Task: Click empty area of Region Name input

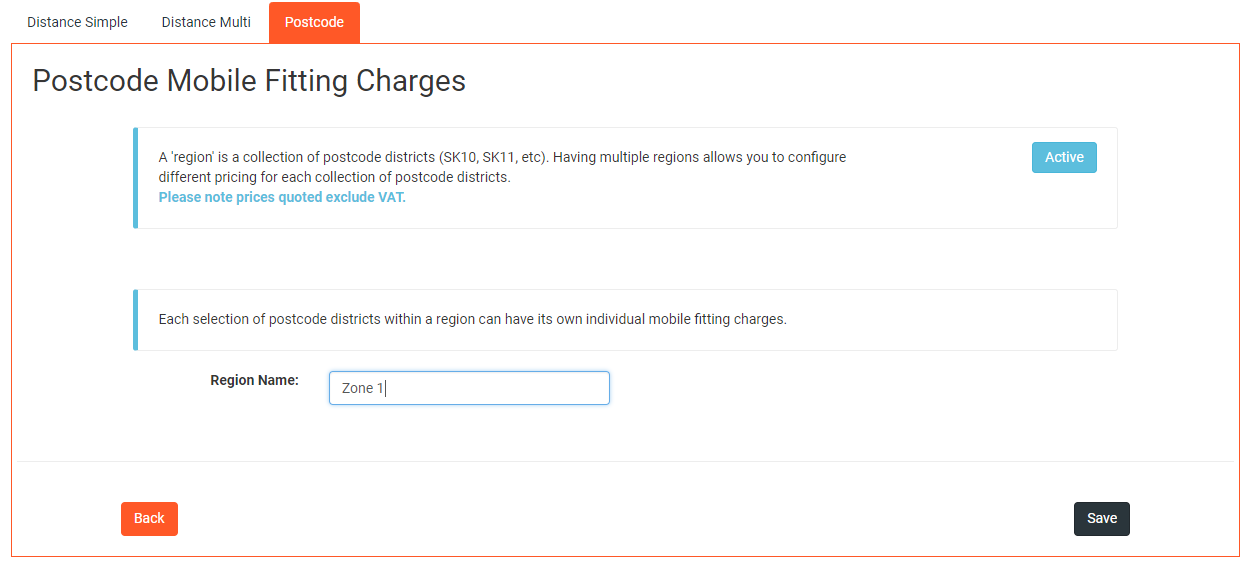Action: click(500, 388)
